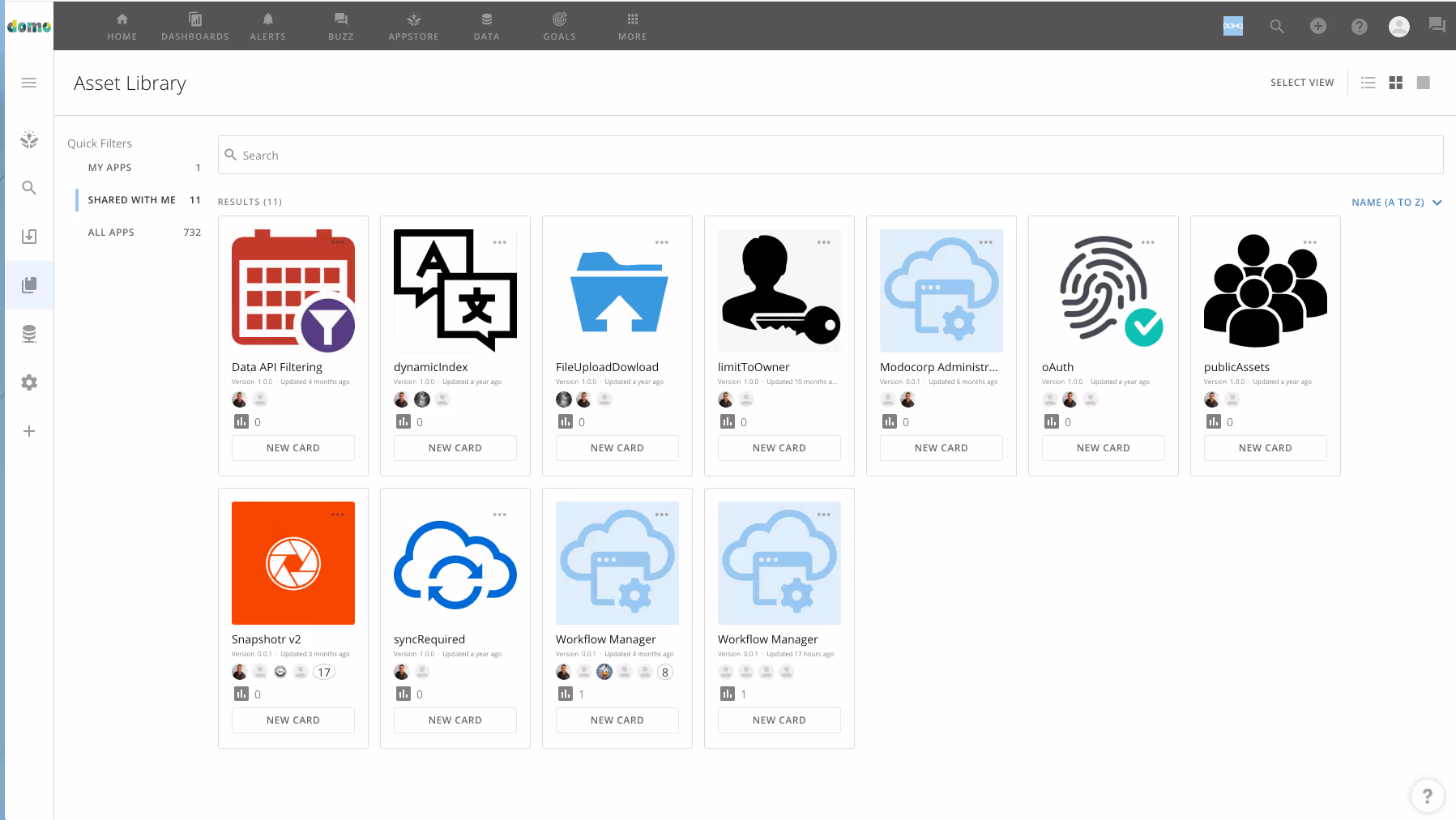Open Buzz chat icon in header
This screenshot has width=1456, height=820.
point(1437,25)
